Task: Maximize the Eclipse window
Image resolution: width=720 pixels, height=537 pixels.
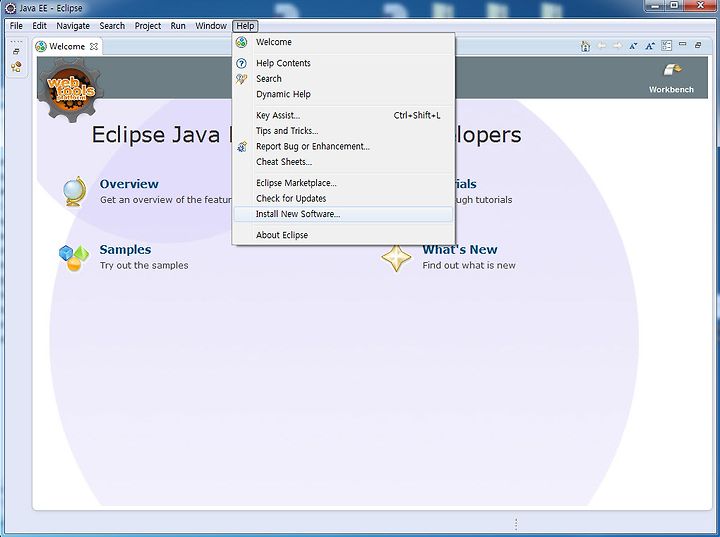Action: click(x=675, y=6)
